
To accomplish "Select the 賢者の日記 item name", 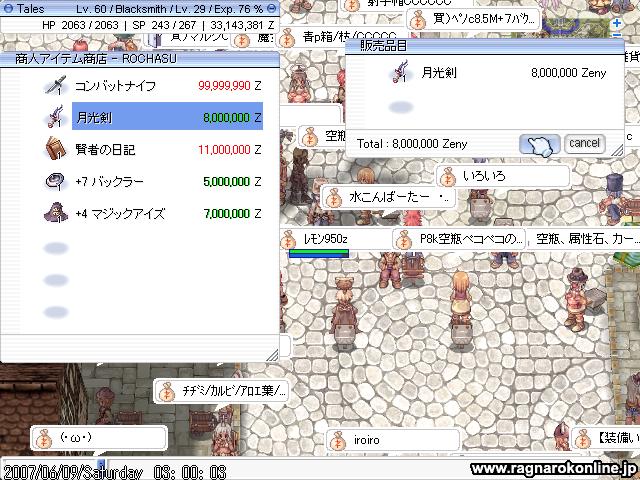I will (105, 149).
